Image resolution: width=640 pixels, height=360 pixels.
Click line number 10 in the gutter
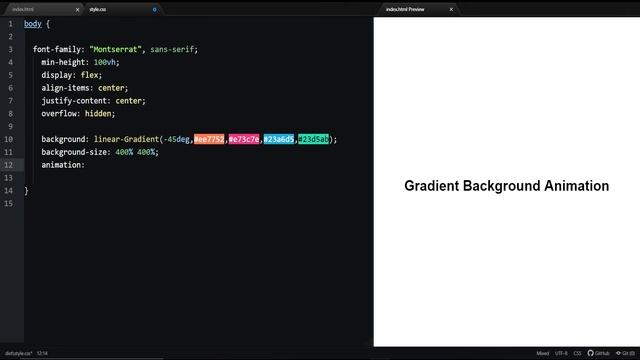(x=9, y=139)
